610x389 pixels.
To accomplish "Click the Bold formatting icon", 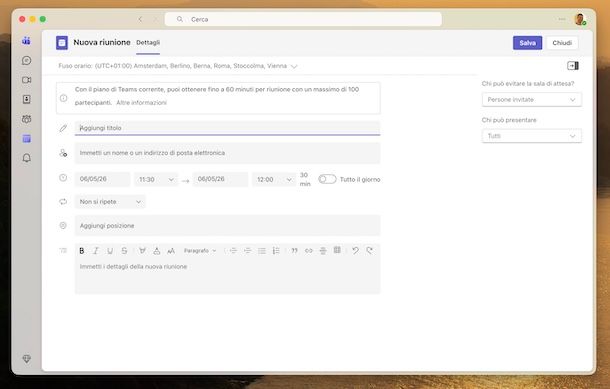I will coord(82,251).
